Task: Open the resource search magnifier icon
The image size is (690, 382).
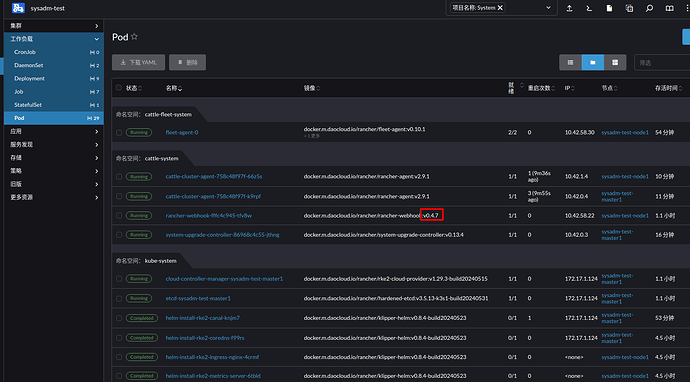Action: pyautogui.click(x=649, y=8)
